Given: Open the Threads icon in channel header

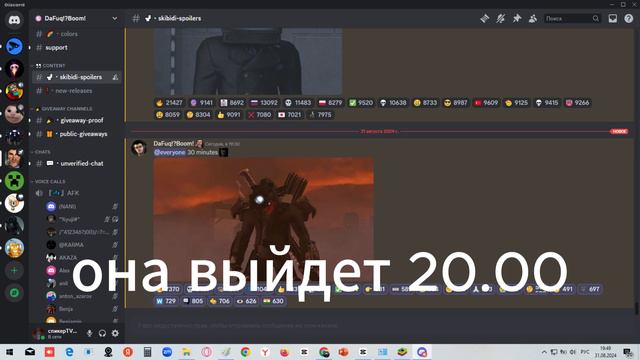Looking at the screenshot, I should pos(484,18).
